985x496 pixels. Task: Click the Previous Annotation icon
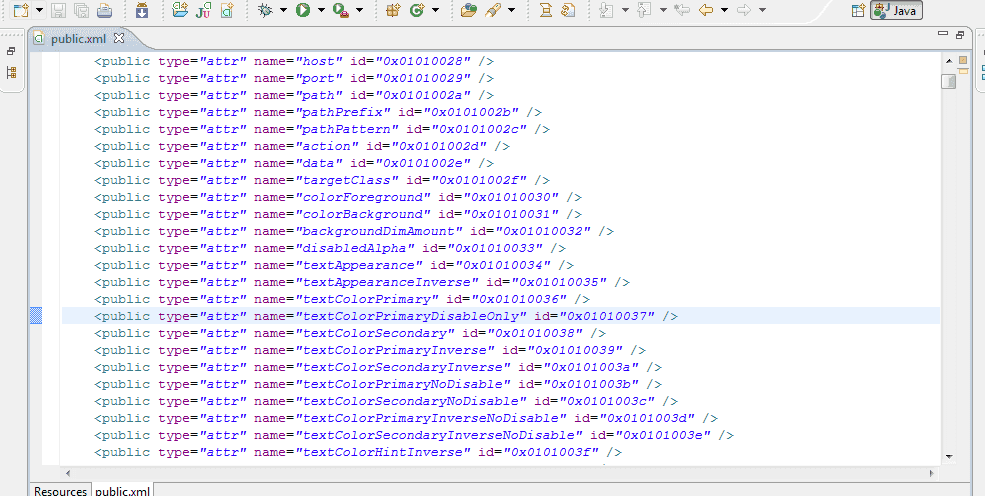click(x=645, y=10)
